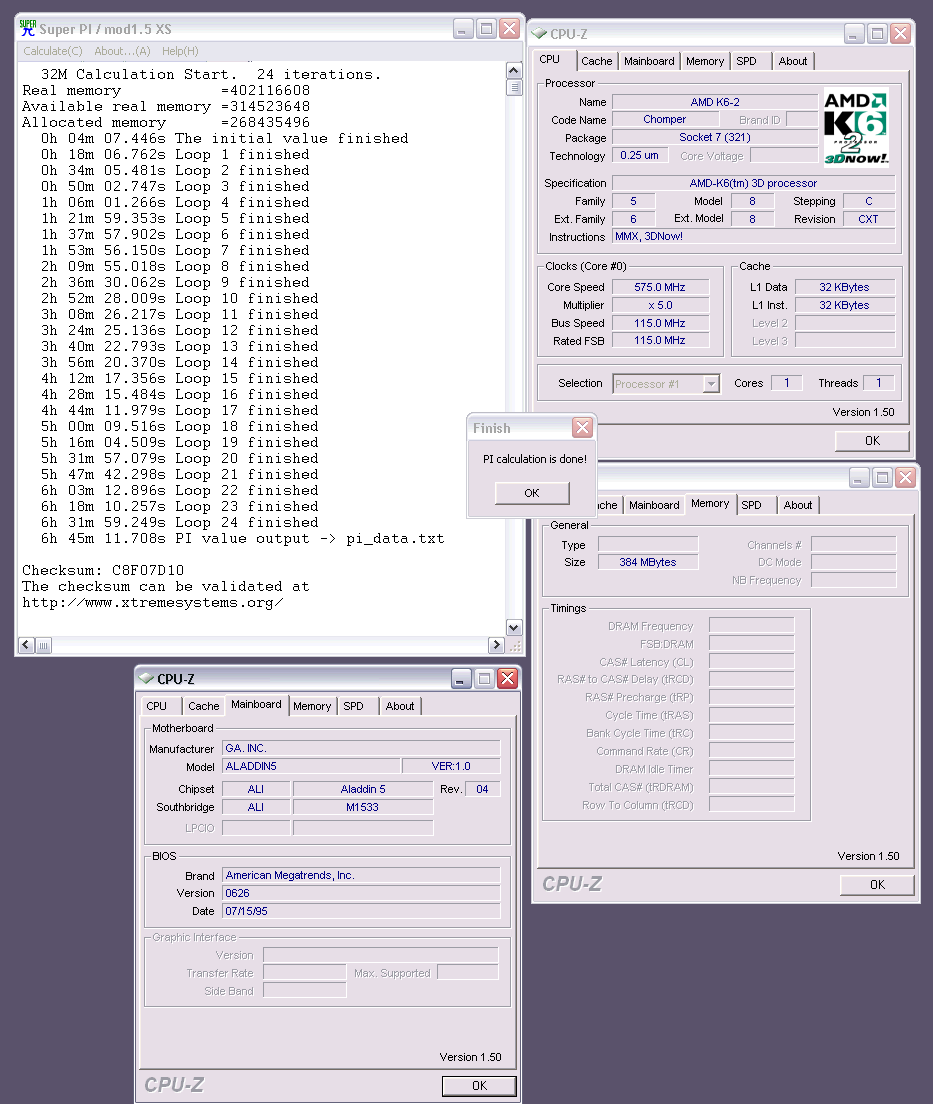Click the 32M Calculation Start line
This screenshot has width=933, height=1104.
point(211,75)
